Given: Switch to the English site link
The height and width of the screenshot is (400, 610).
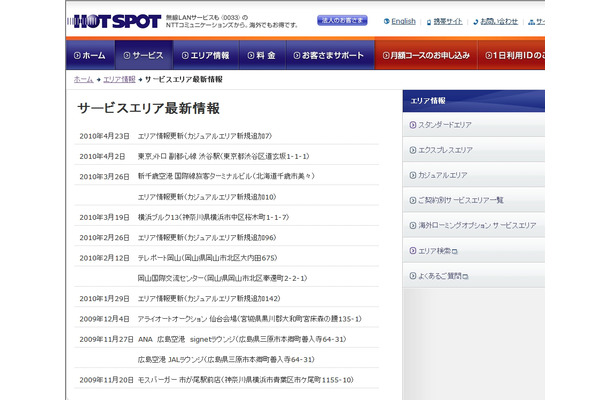Looking at the screenshot, I should 403,21.
